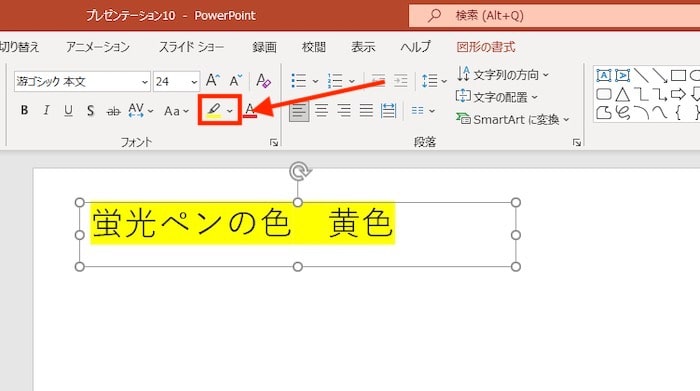Click the increase font size icon
The width and height of the screenshot is (700, 391).
213,81
